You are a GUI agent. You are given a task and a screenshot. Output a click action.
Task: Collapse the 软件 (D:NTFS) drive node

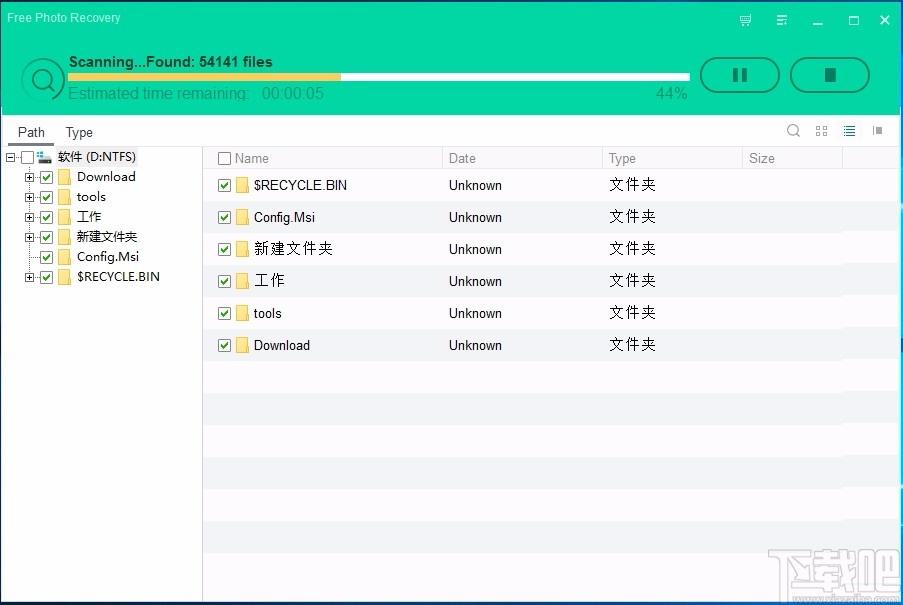point(10,157)
